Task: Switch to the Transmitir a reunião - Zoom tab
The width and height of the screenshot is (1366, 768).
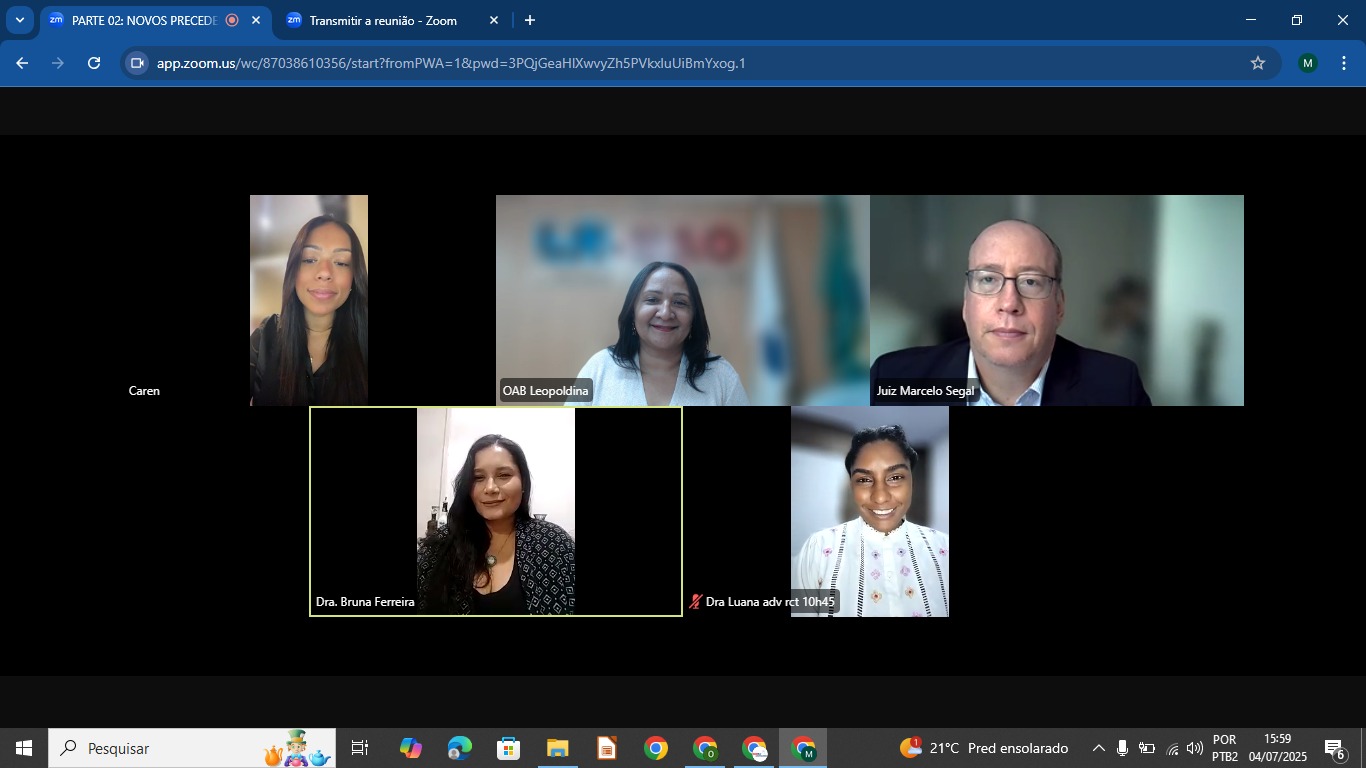Action: [383, 20]
